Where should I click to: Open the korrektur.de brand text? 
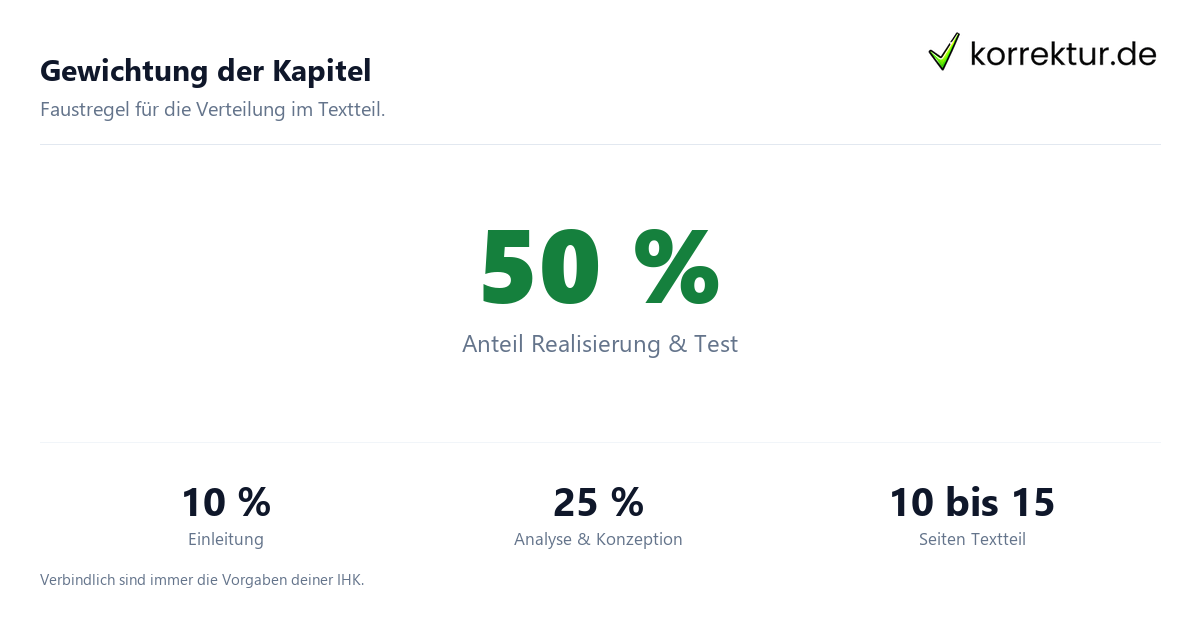tap(1063, 54)
